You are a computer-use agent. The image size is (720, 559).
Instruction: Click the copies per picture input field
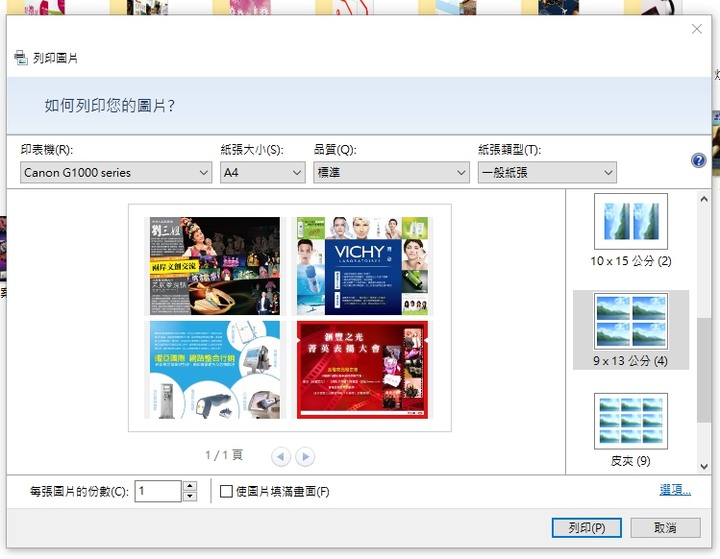click(158, 491)
